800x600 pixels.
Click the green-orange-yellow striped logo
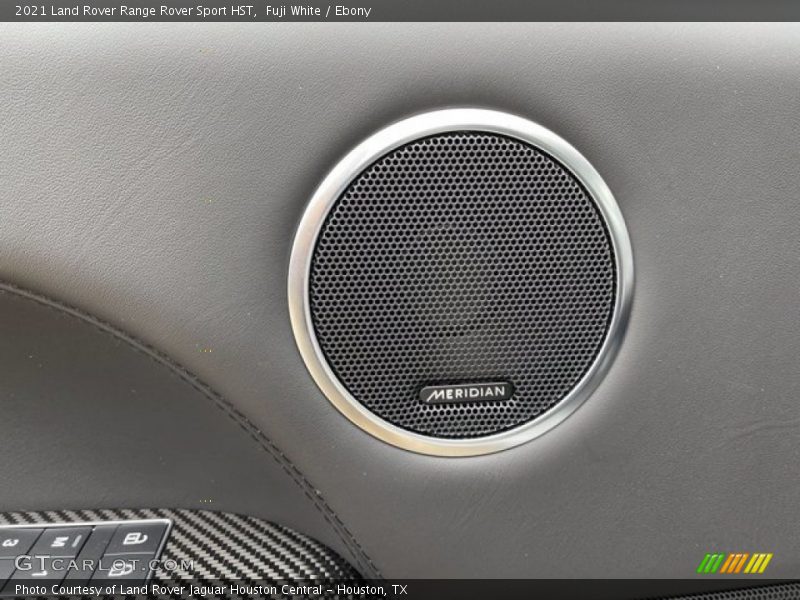[x=735, y=563]
